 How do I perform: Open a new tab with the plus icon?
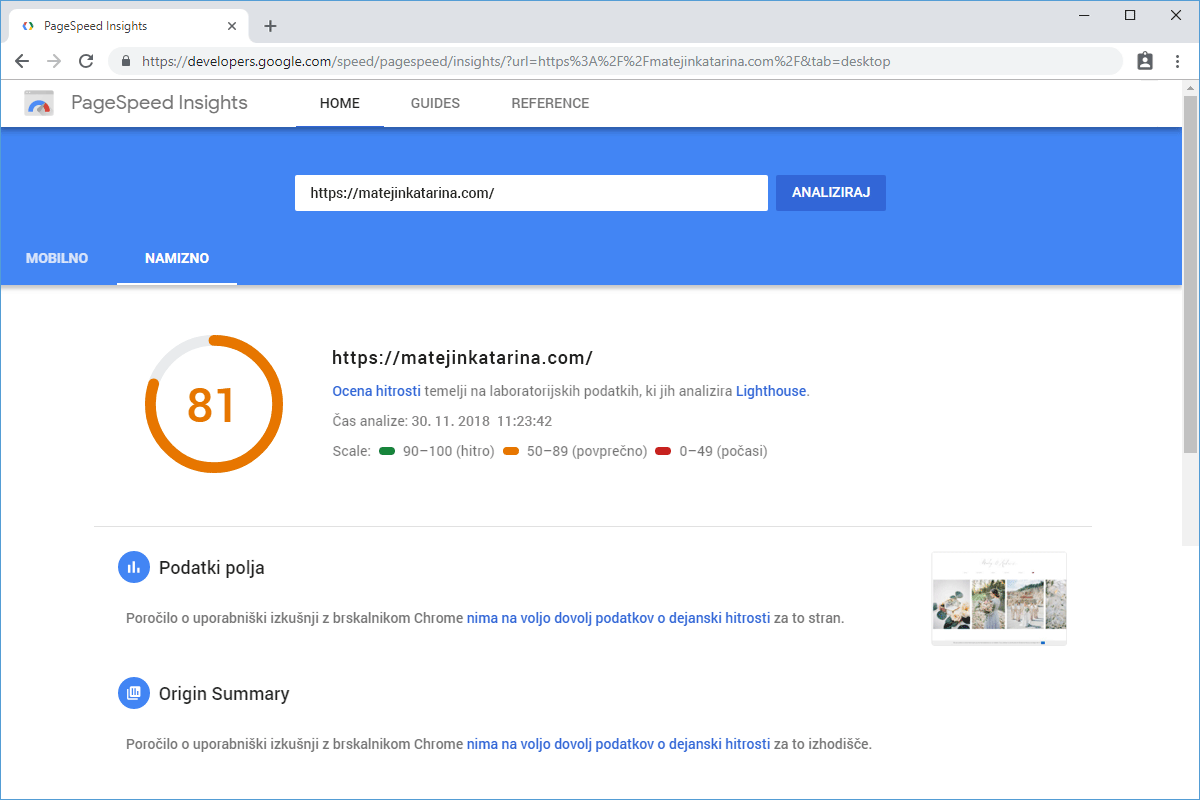[270, 26]
